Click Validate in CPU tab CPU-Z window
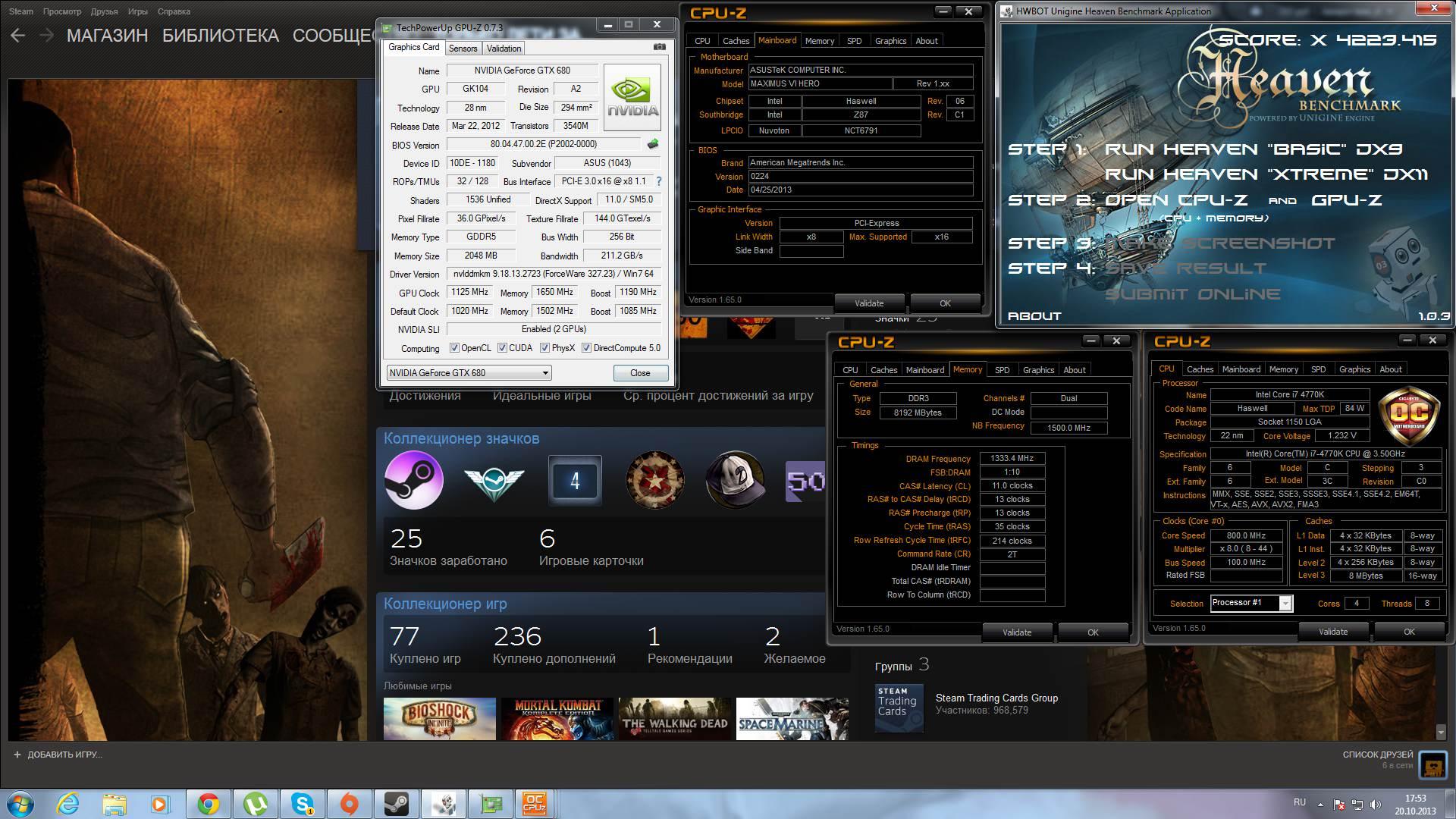 click(1333, 631)
